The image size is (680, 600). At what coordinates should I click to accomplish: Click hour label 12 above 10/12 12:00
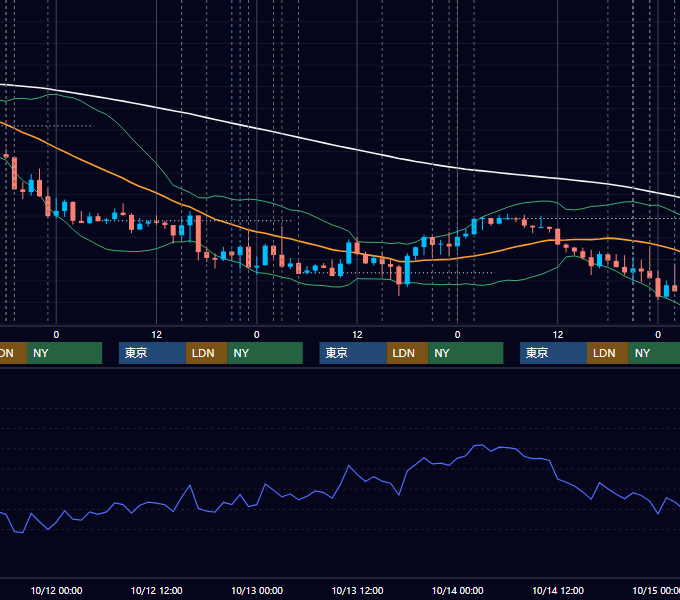click(x=157, y=335)
